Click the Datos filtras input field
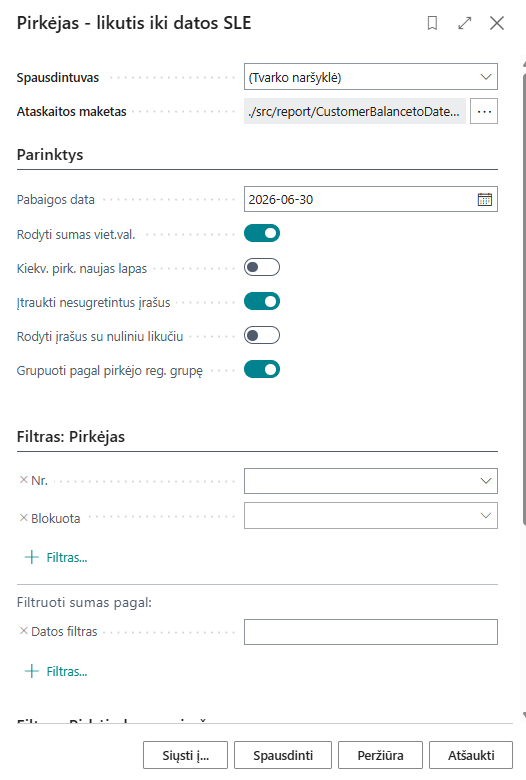This screenshot has width=526, height=780. pyautogui.click(x=371, y=632)
